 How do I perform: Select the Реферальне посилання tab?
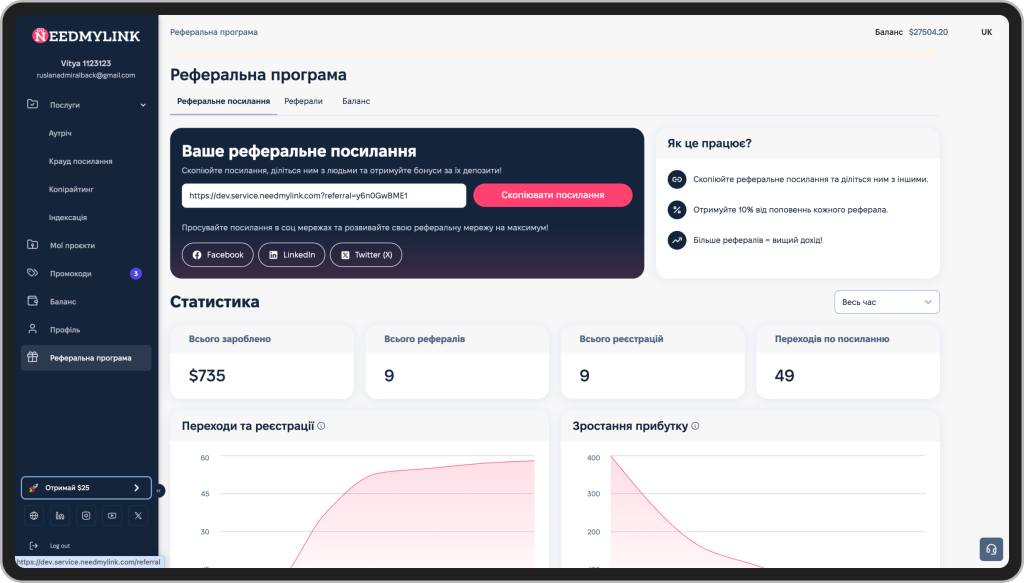(x=223, y=101)
